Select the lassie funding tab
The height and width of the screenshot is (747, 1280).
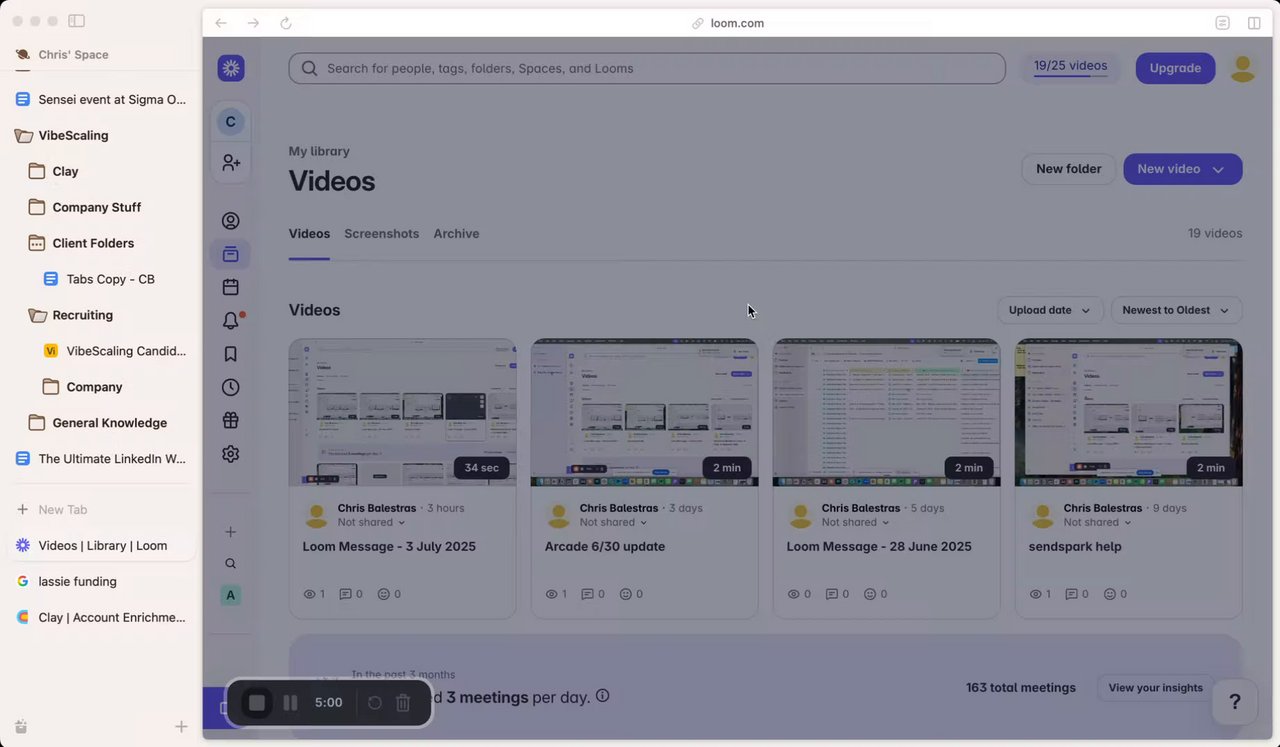pos(100,582)
